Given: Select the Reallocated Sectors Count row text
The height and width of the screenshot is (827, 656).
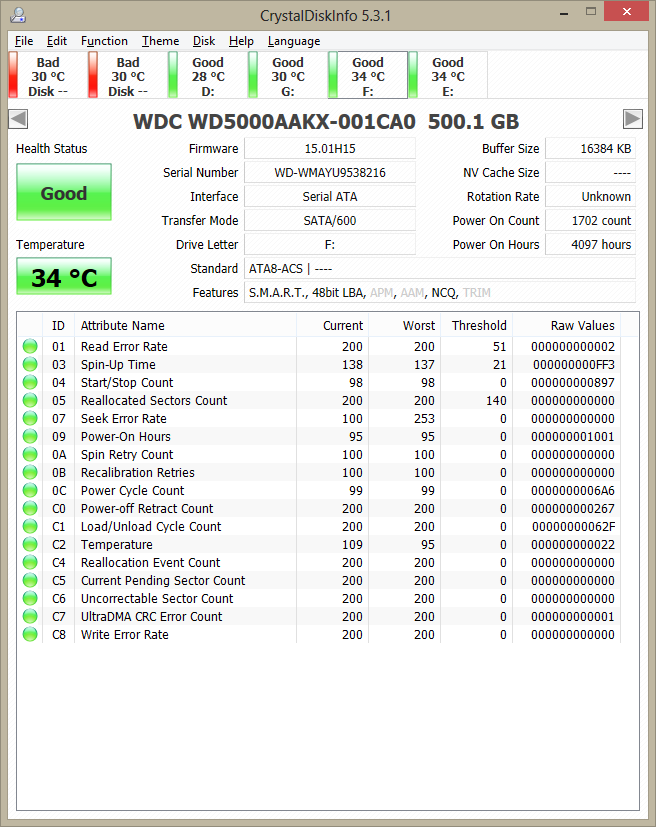Looking at the screenshot, I should click(154, 401).
